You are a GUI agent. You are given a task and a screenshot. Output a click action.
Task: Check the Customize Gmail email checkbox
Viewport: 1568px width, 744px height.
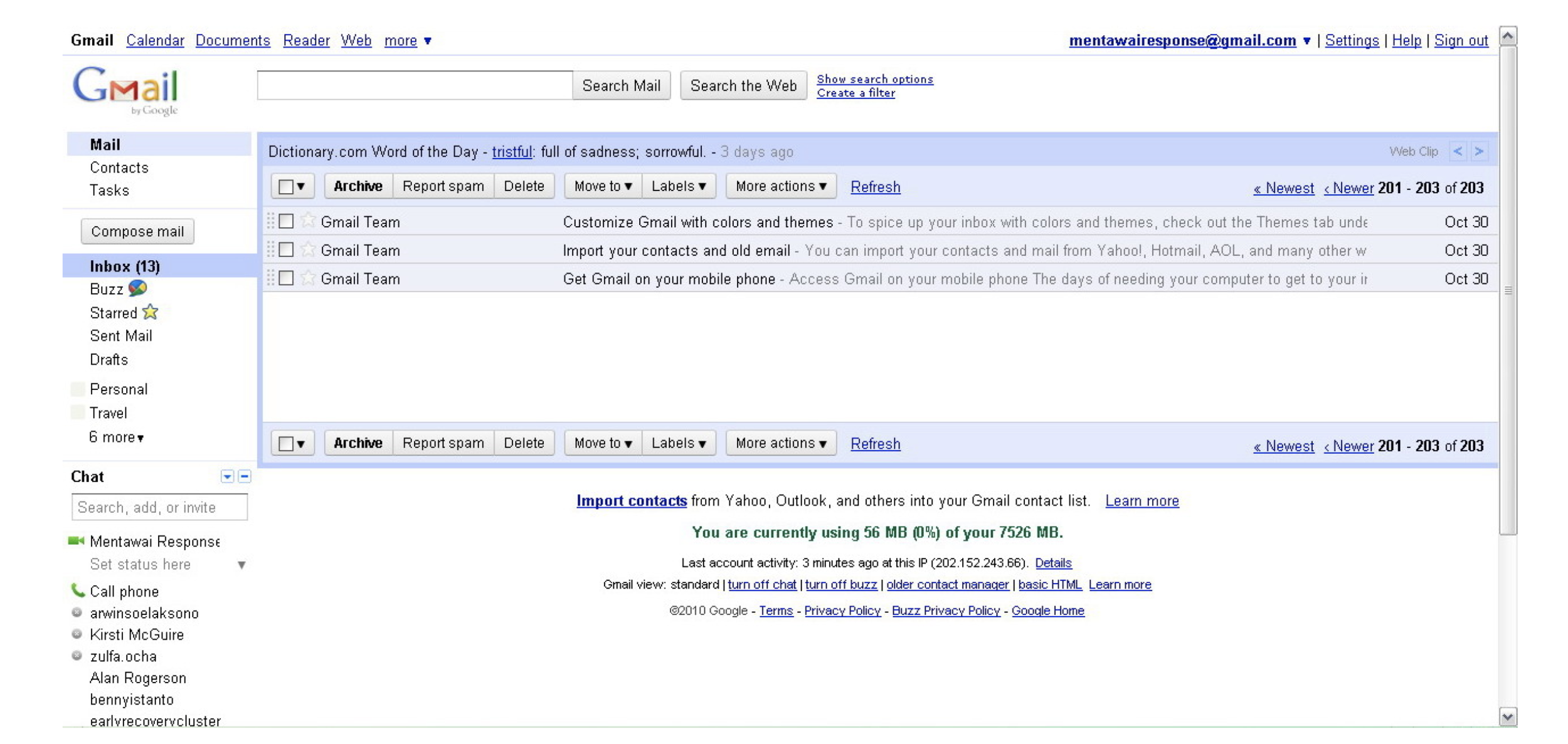(286, 221)
